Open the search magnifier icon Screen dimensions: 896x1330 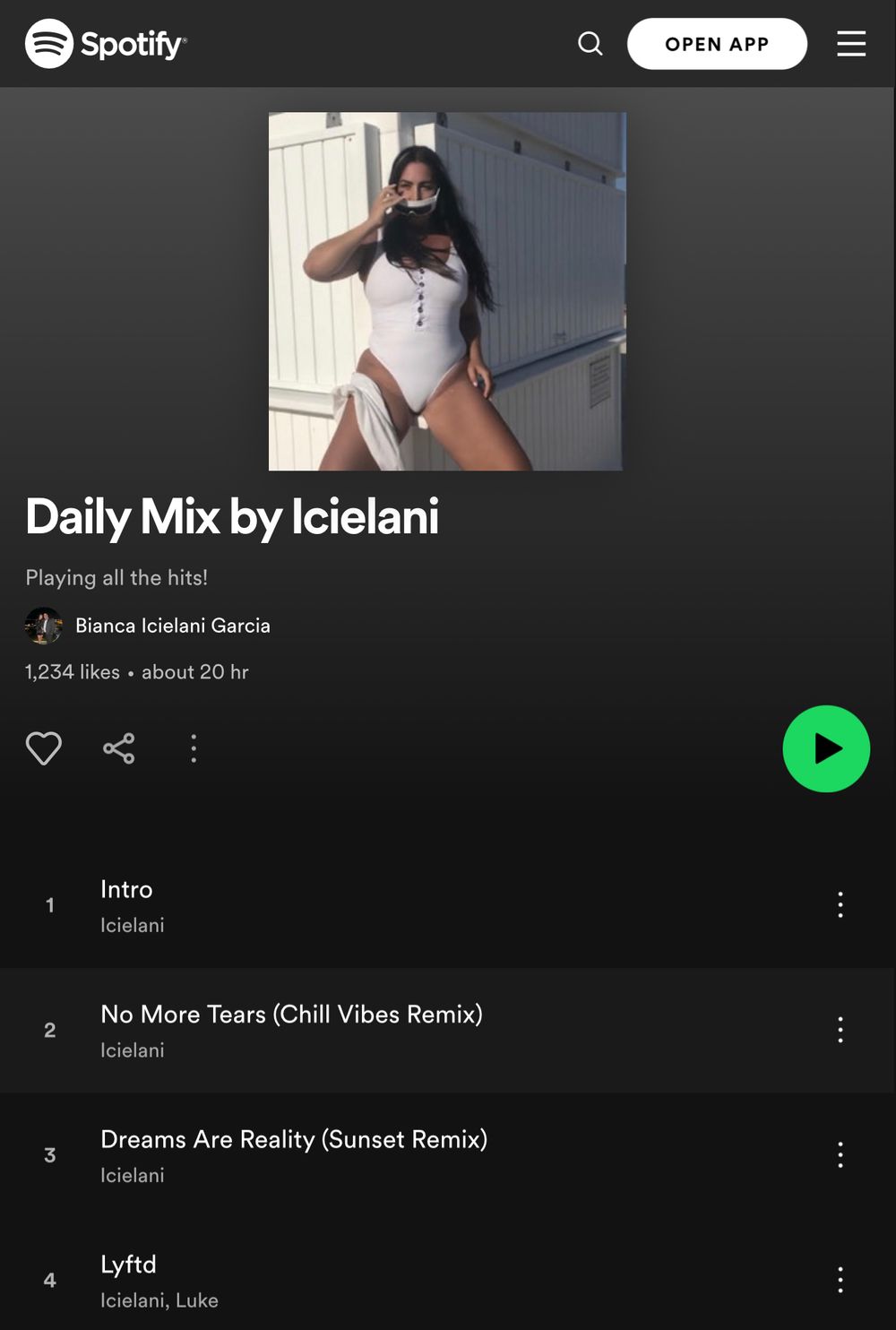point(590,43)
